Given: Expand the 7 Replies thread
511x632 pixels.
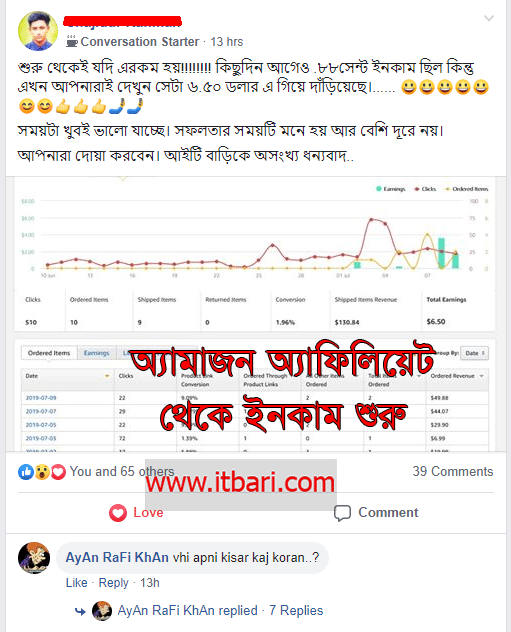Looking at the screenshot, I should pyautogui.click(x=296, y=610).
